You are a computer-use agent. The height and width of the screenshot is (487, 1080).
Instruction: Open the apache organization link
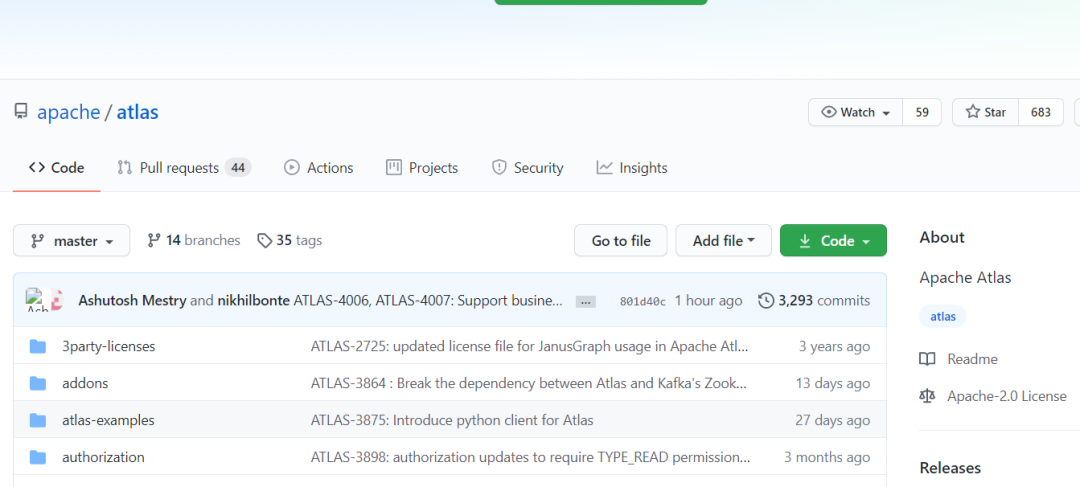(68, 112)
